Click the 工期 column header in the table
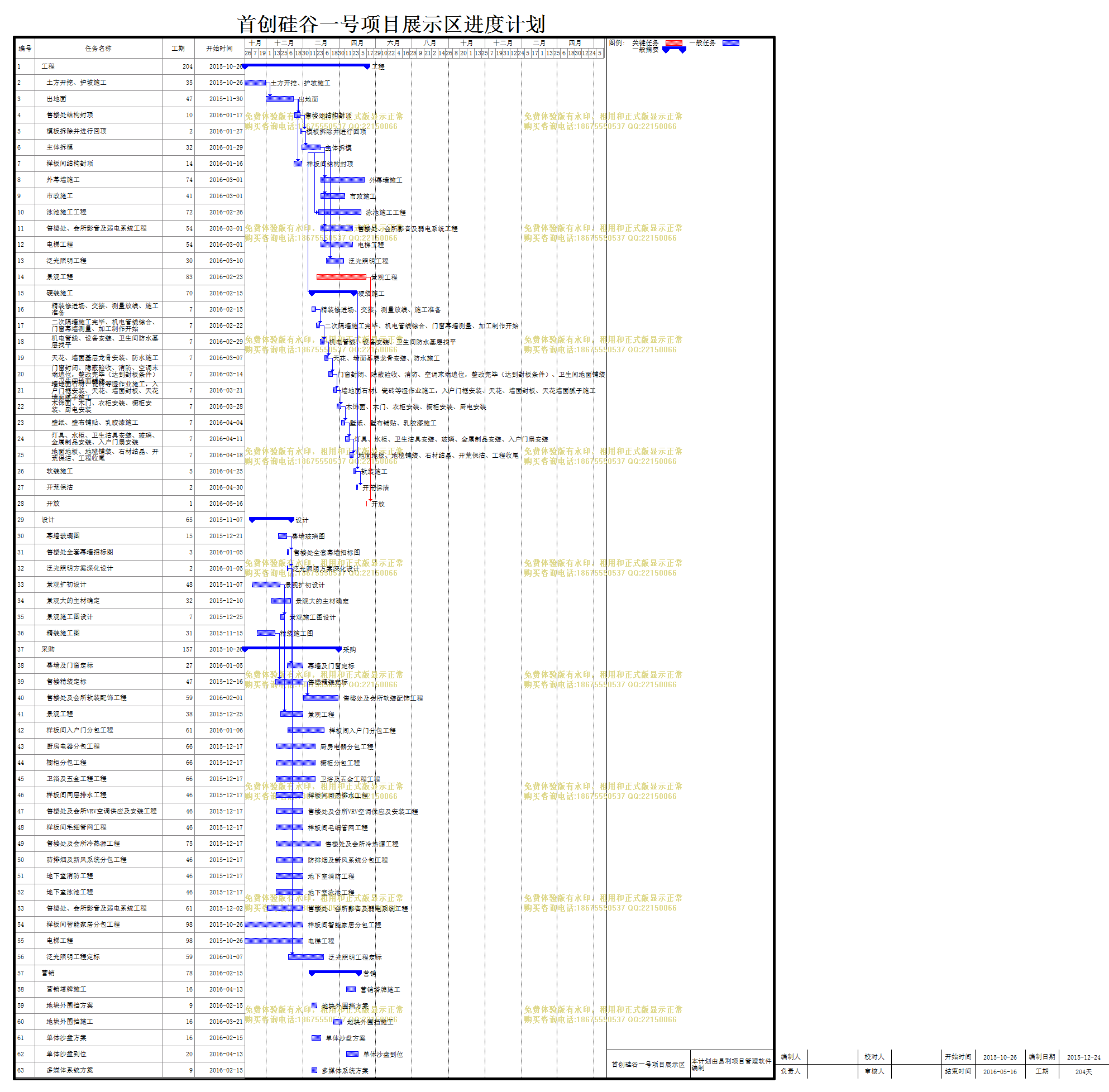The width and height of the screenshot is (1109, 1092). pos(179,49)
